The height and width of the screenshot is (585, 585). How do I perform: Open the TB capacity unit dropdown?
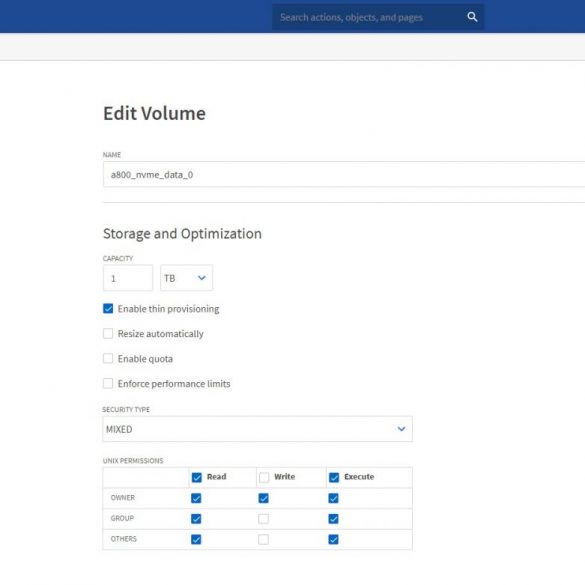click(x=187, y=278)
